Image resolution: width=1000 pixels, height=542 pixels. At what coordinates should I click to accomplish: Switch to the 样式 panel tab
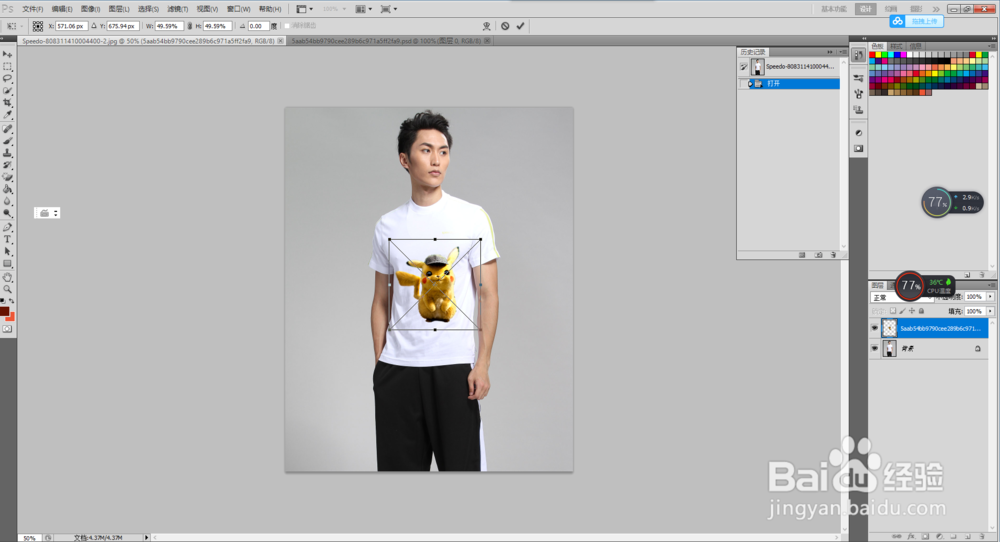897,46
